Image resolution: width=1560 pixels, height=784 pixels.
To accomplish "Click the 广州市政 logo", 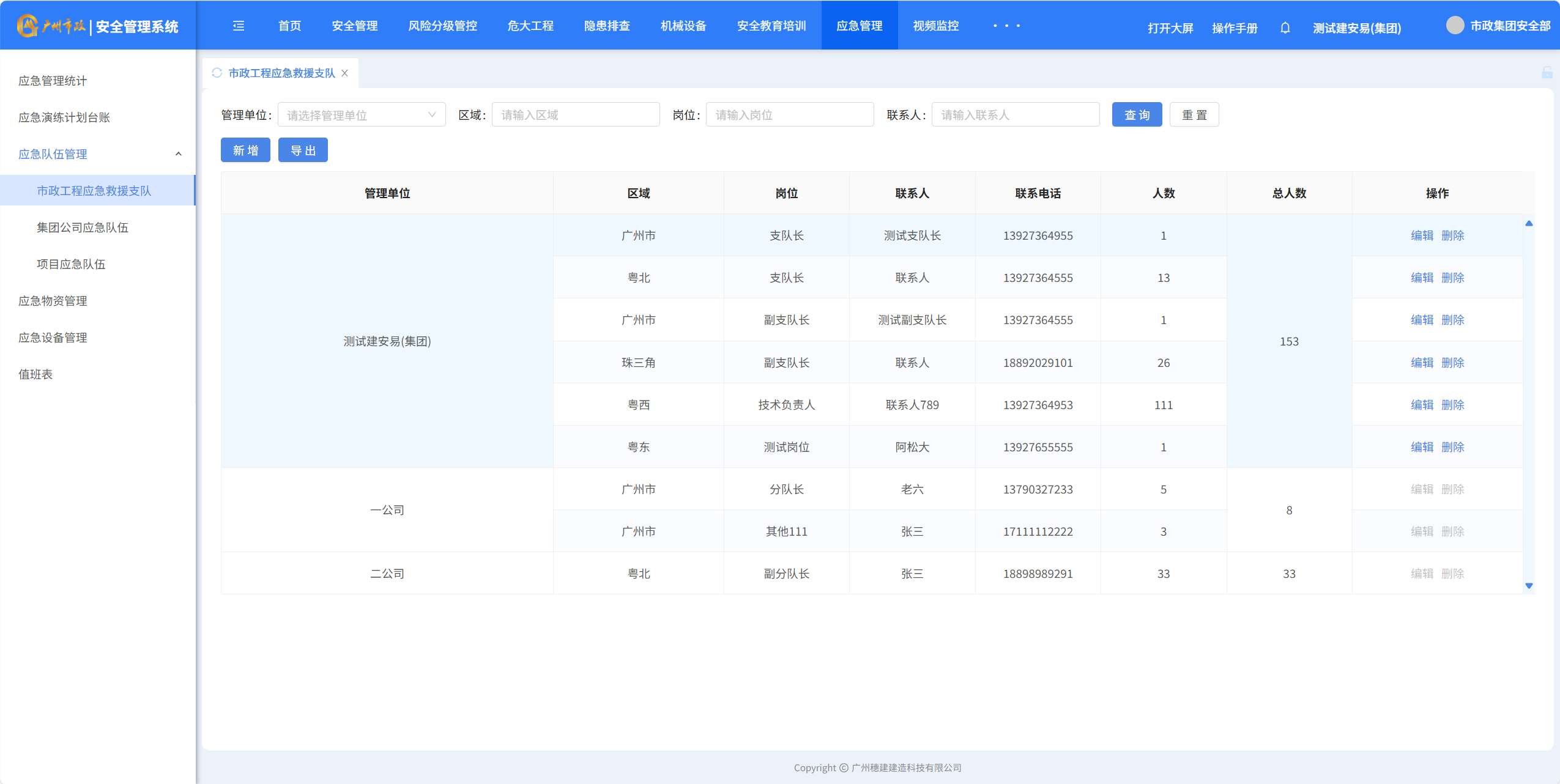I will (52, 26).
